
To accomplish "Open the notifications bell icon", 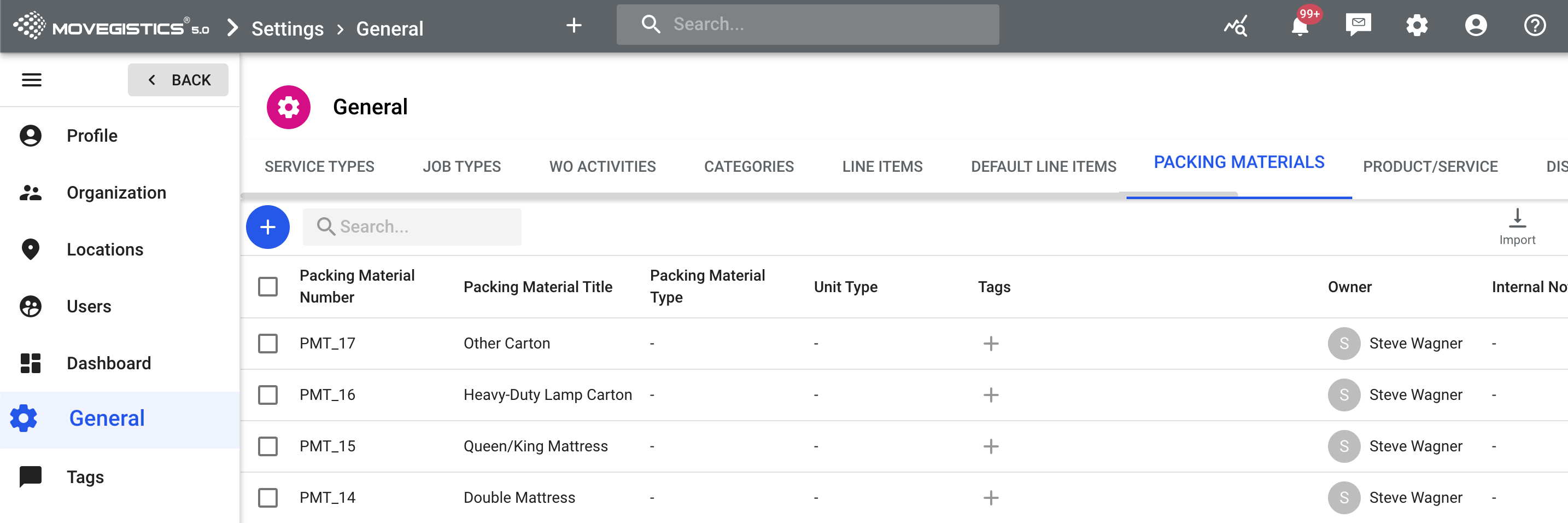I will [x=1300, y=26].
